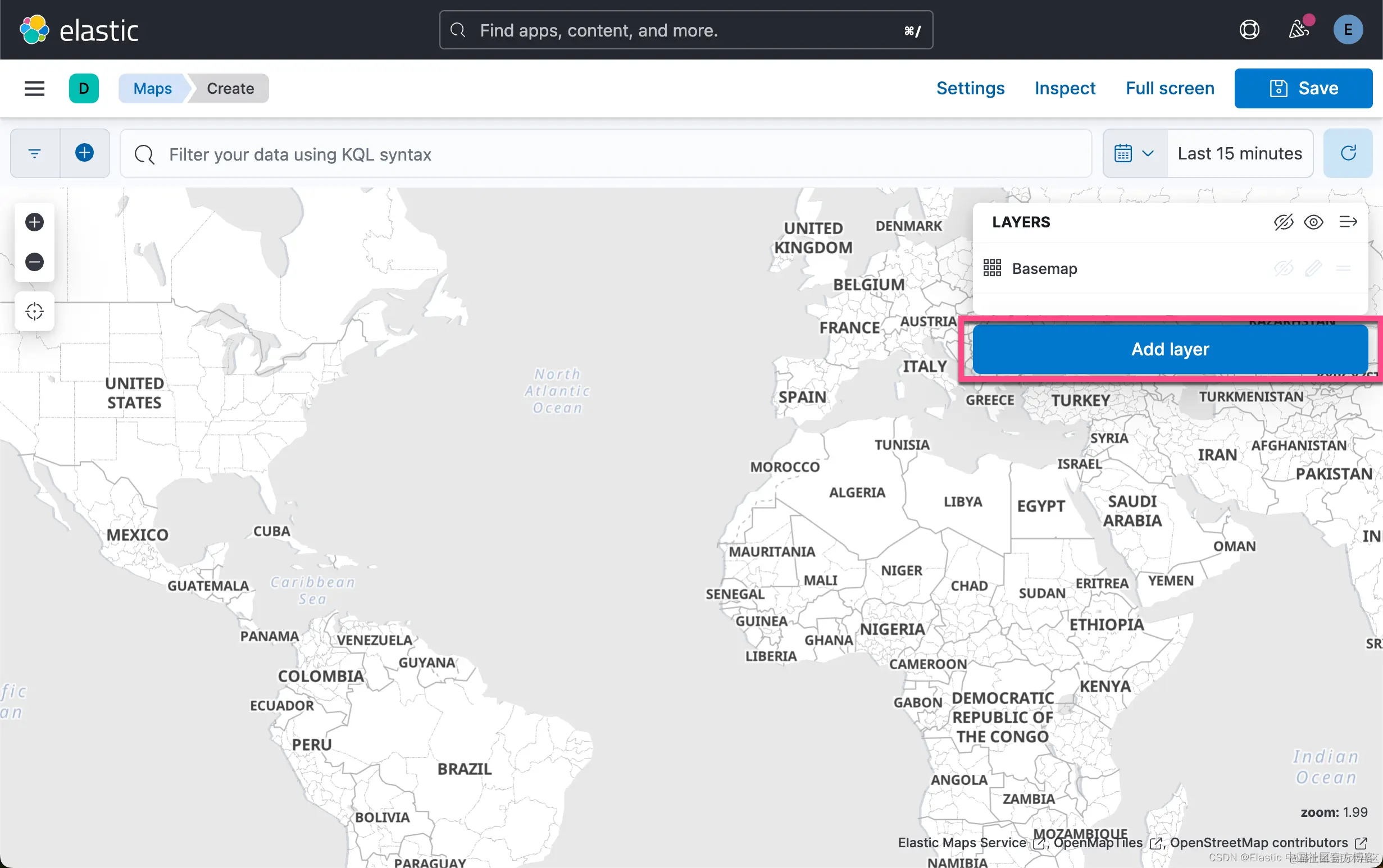Click the refresh query button
This screenshot has width=1383, height=868.
1348,153
